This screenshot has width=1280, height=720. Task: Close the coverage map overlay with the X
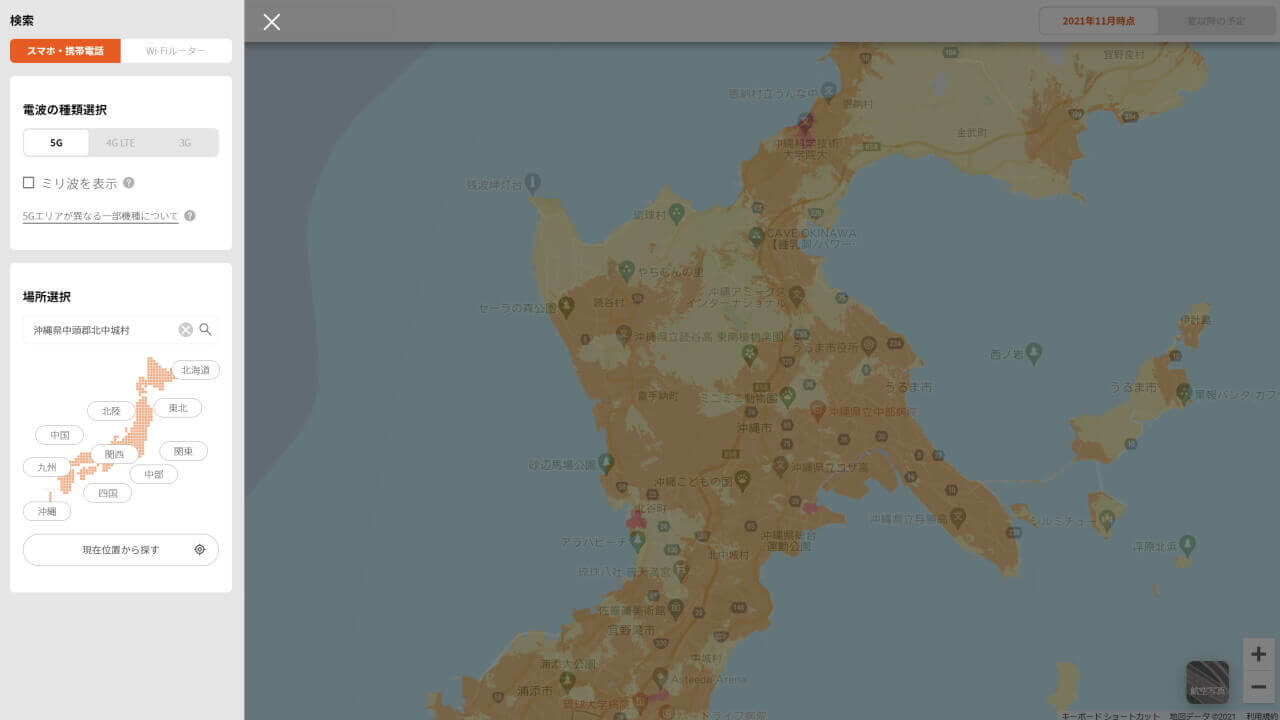pos(271,21)
